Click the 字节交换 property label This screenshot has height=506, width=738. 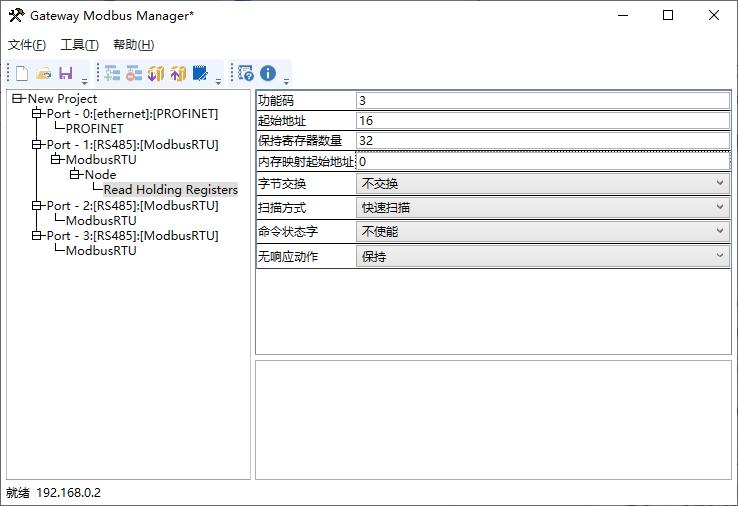(282, 184)
